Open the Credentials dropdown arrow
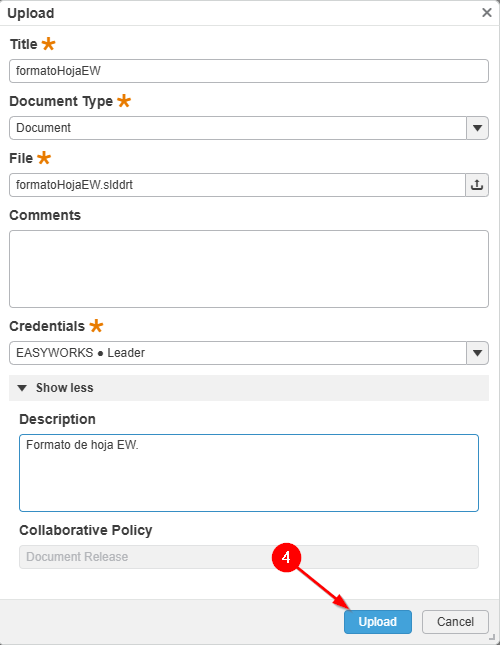 coord(477,353)
